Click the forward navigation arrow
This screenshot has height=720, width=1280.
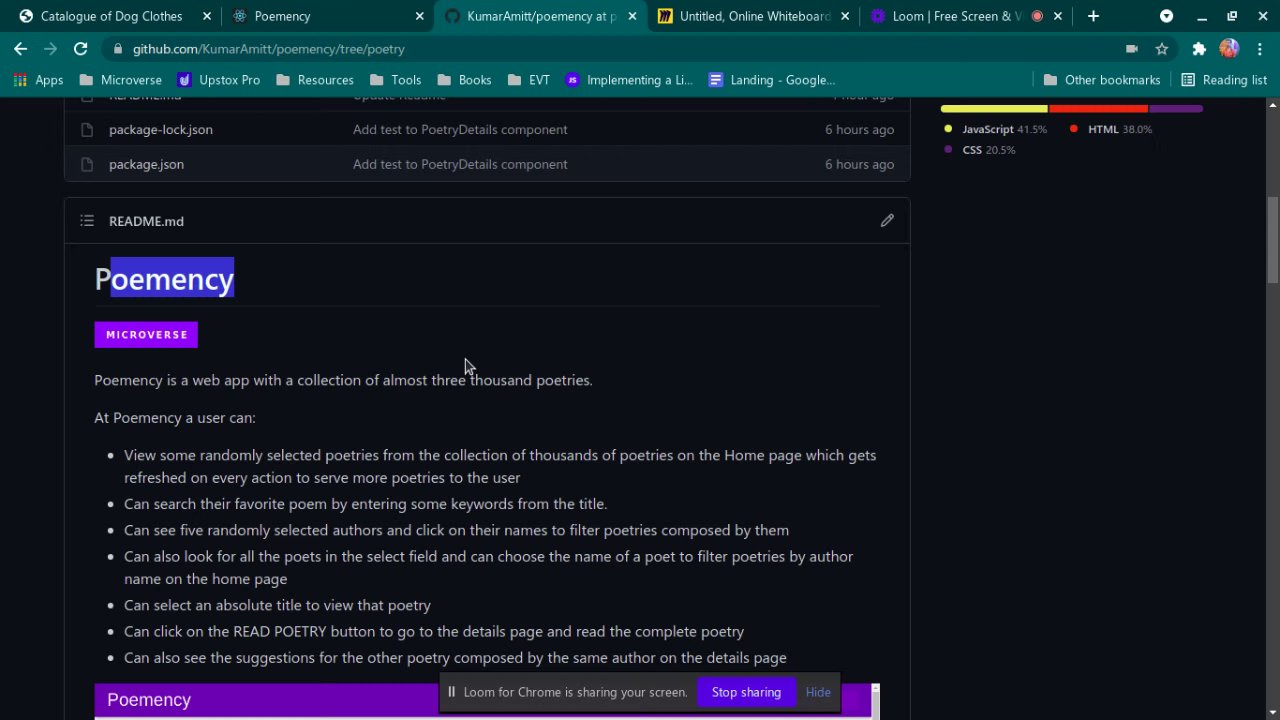pos(50,48)
